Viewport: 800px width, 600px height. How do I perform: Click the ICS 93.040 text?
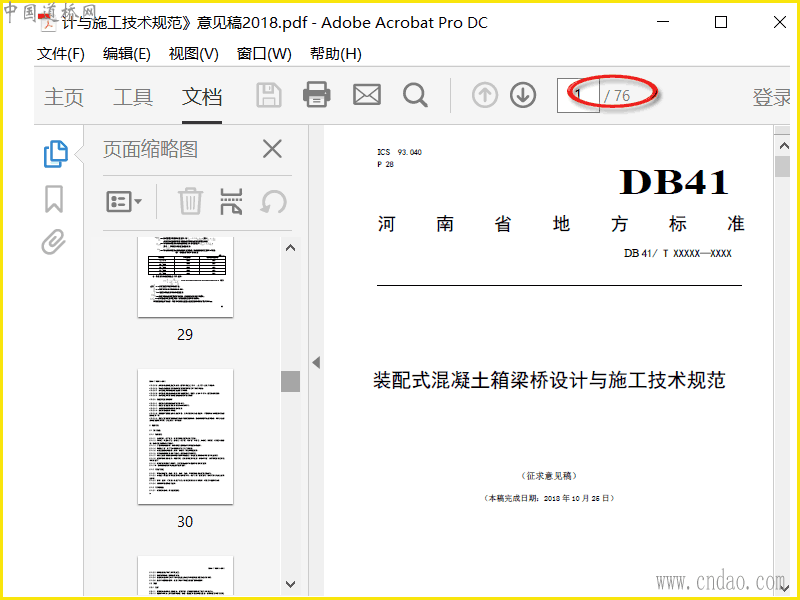tap(399, 152)
